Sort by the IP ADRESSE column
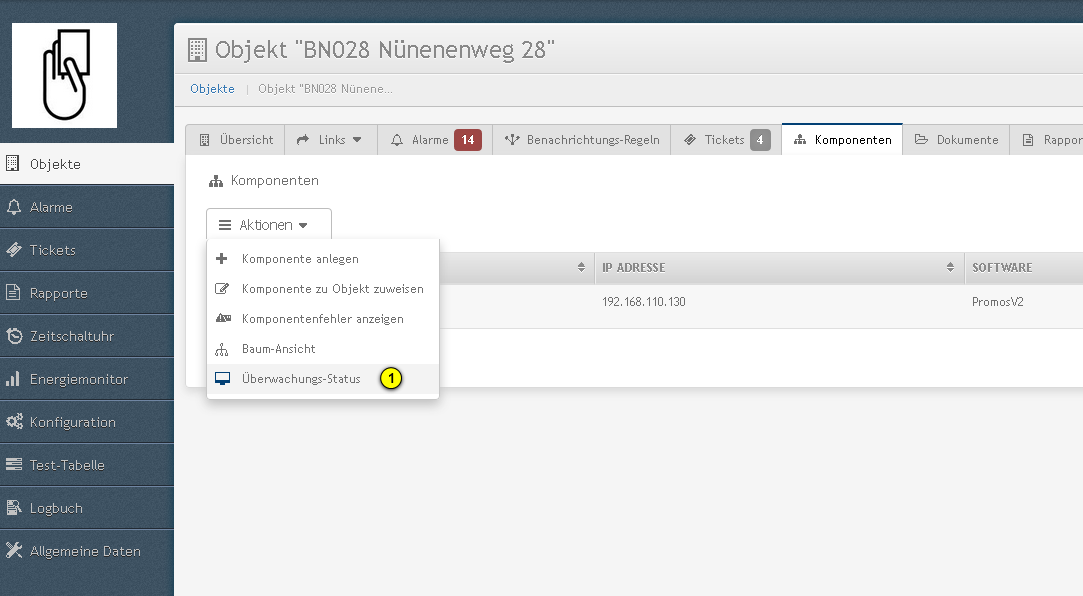Screen dimensions: 1083x596 779,267
